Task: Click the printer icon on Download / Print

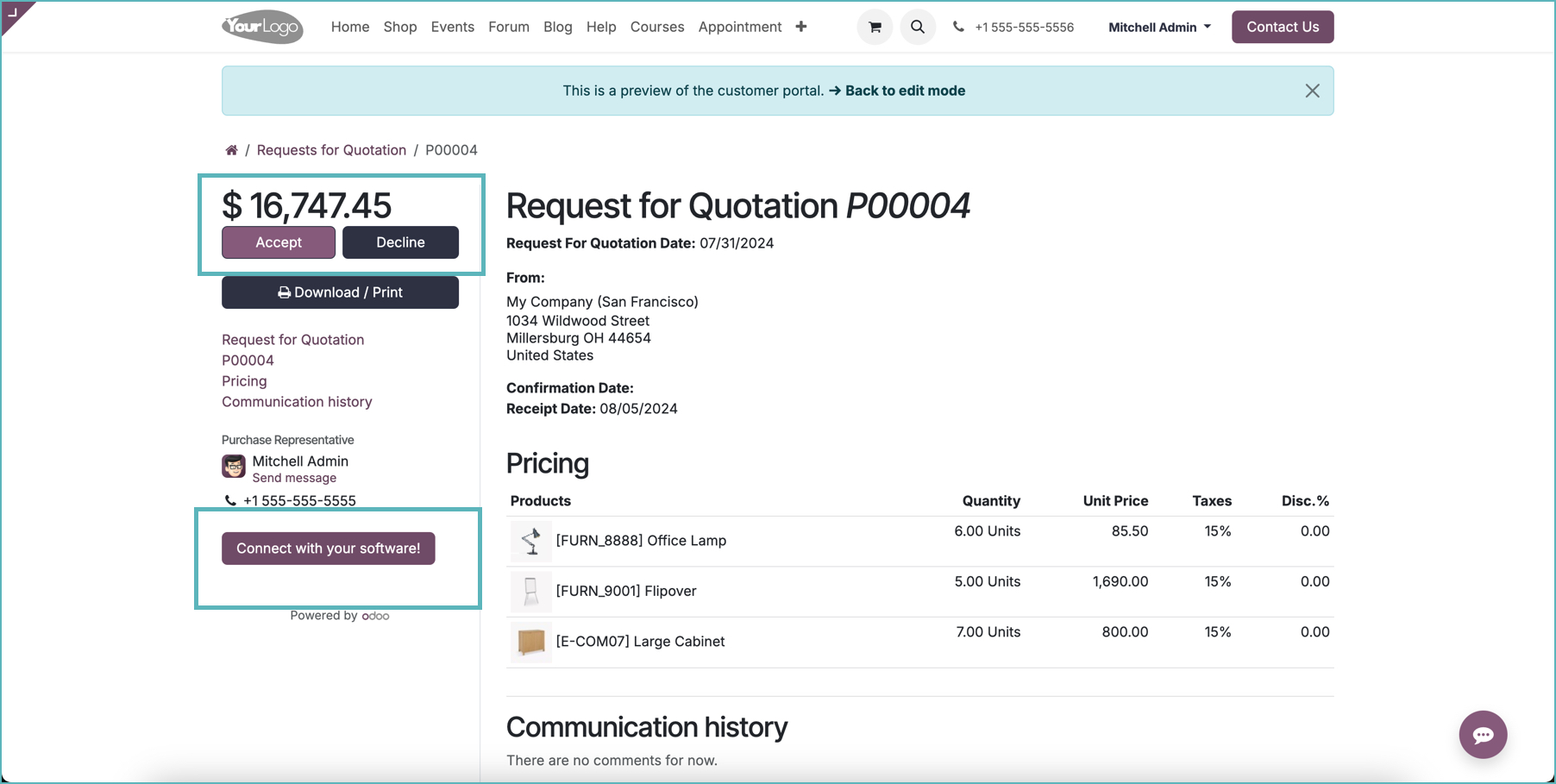Action: (285, 292)
